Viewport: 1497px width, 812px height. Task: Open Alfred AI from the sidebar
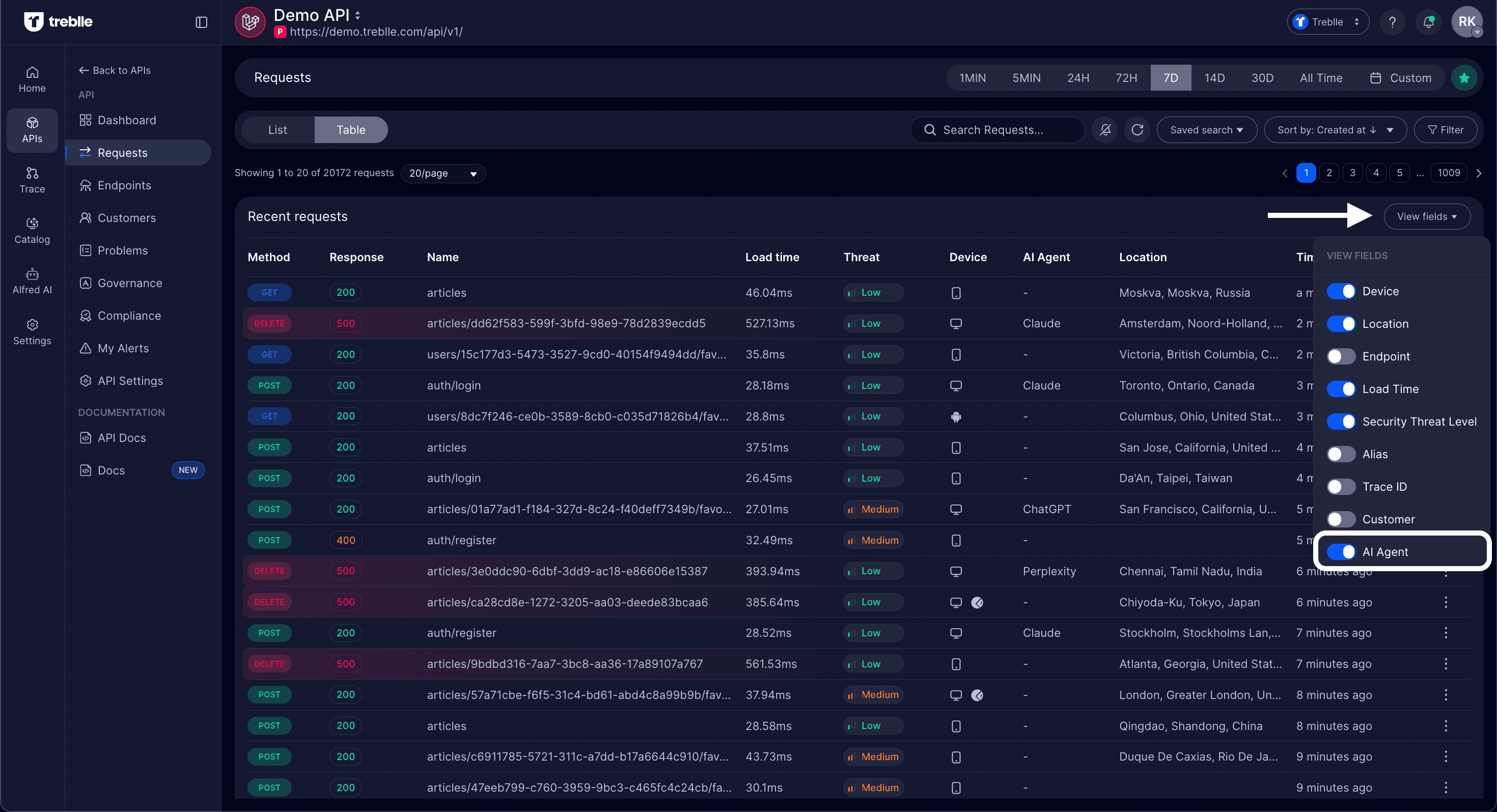(32, 281)
